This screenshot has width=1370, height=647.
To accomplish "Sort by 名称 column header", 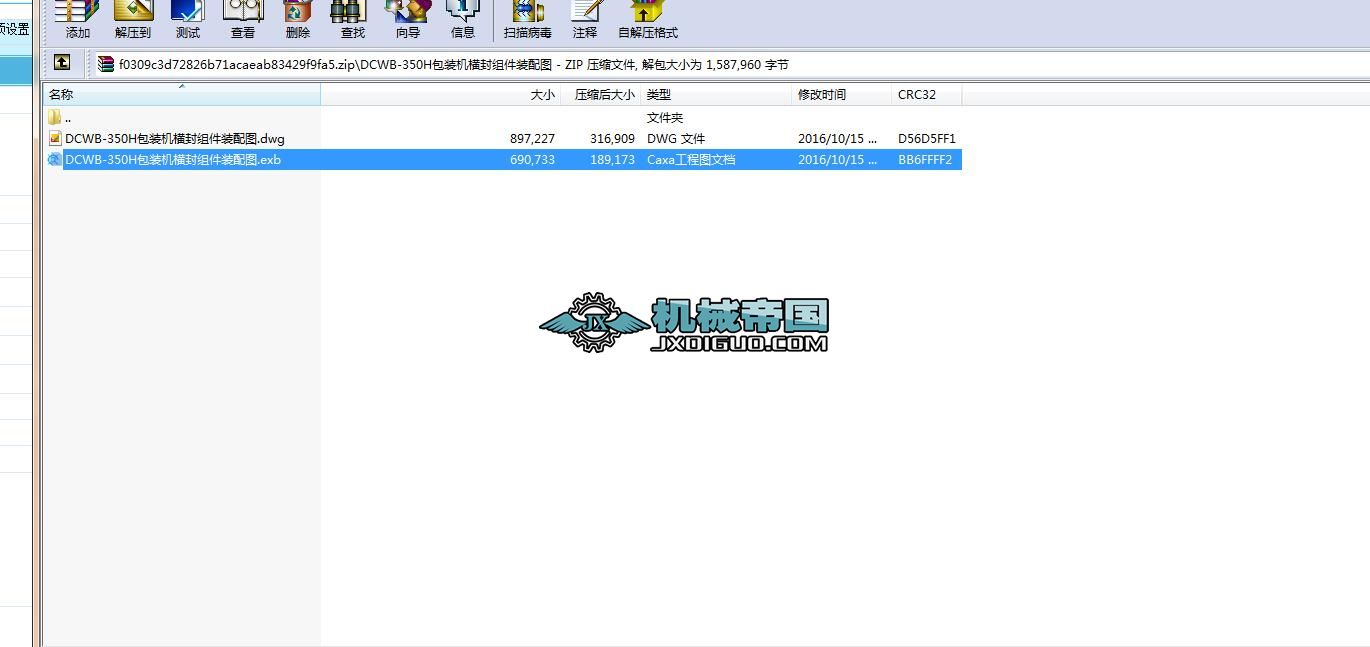I will [x=180, y=95].
